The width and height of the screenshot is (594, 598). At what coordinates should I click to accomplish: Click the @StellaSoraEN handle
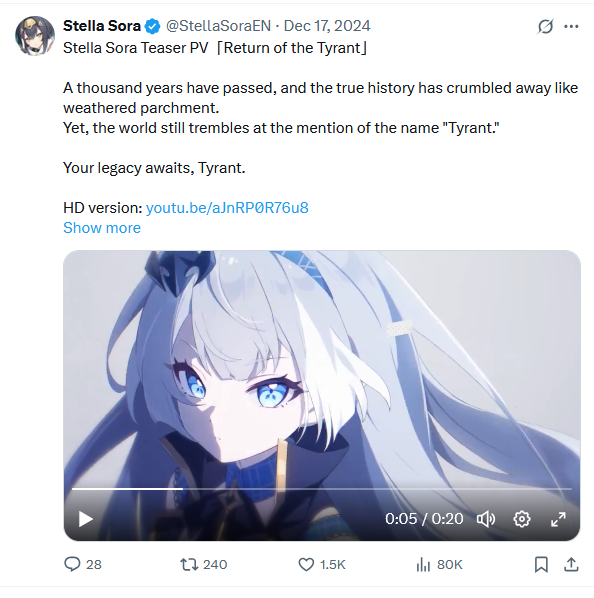click(218, 26)
